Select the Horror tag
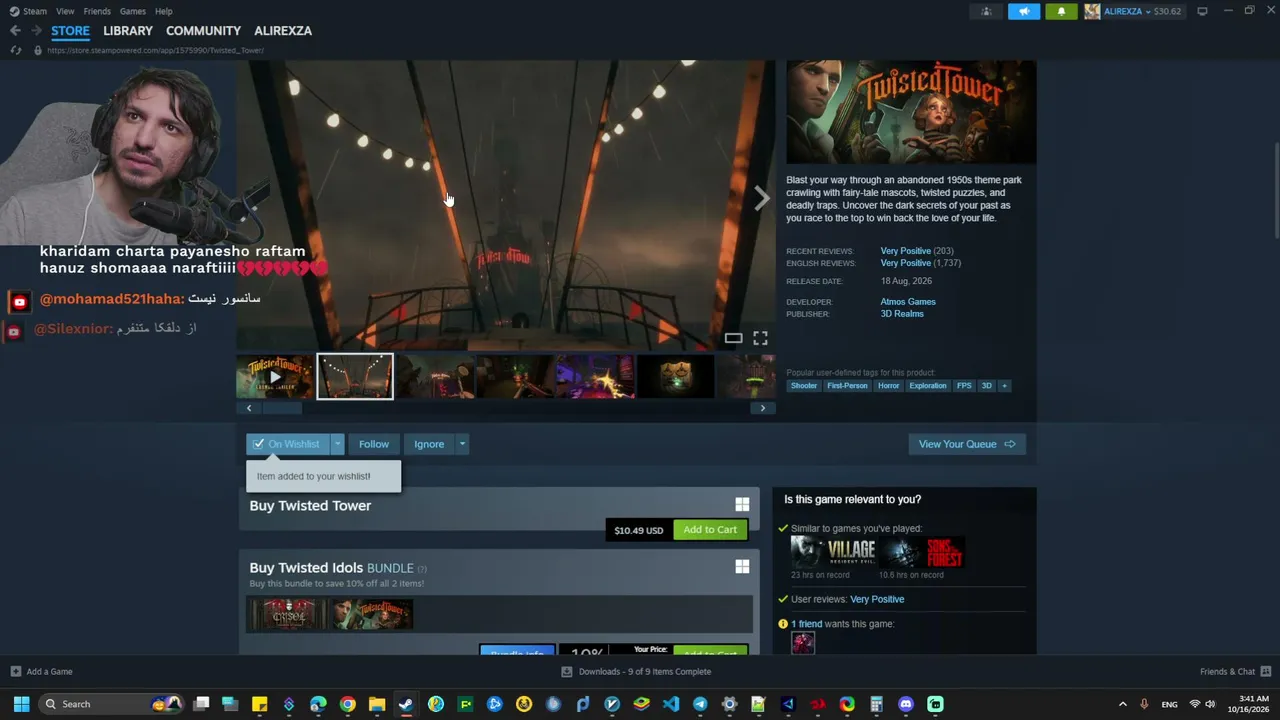 pyautogui.click(x=888, y=386)
